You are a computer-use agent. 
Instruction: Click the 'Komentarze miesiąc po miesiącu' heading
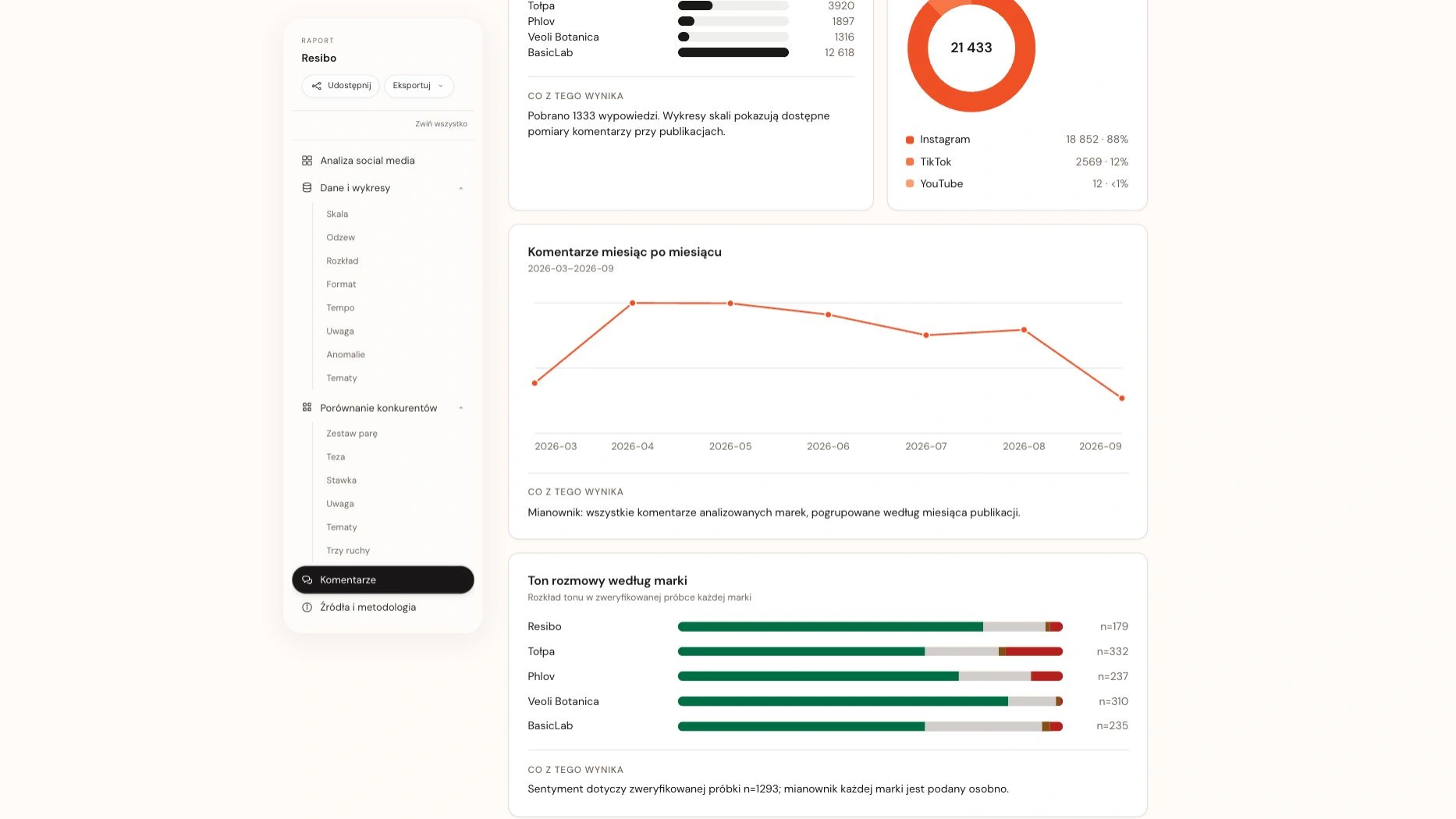(624, 252)
